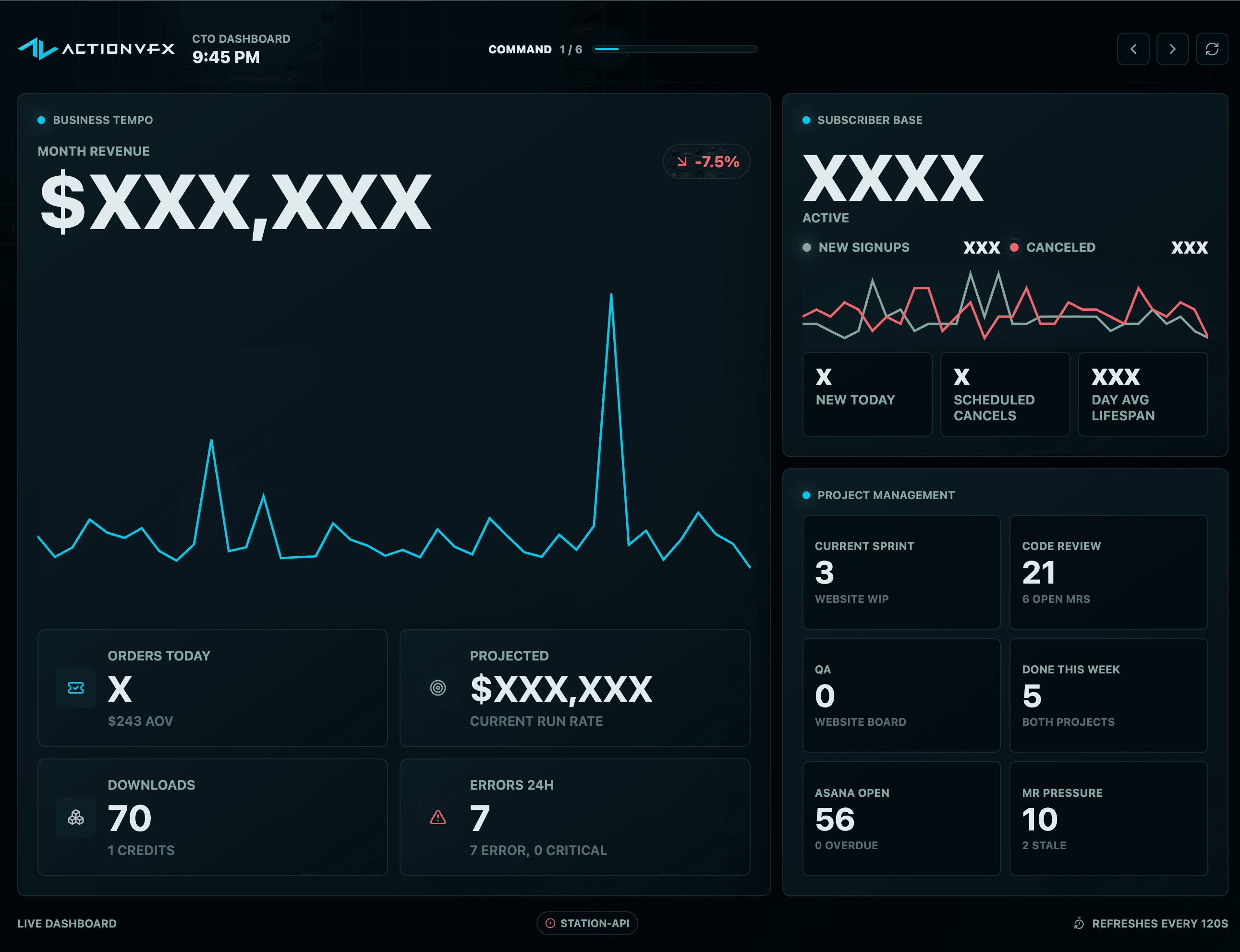
Task: Click the Errors 24H warning triangle icon
Action: [x=438, y=817]
